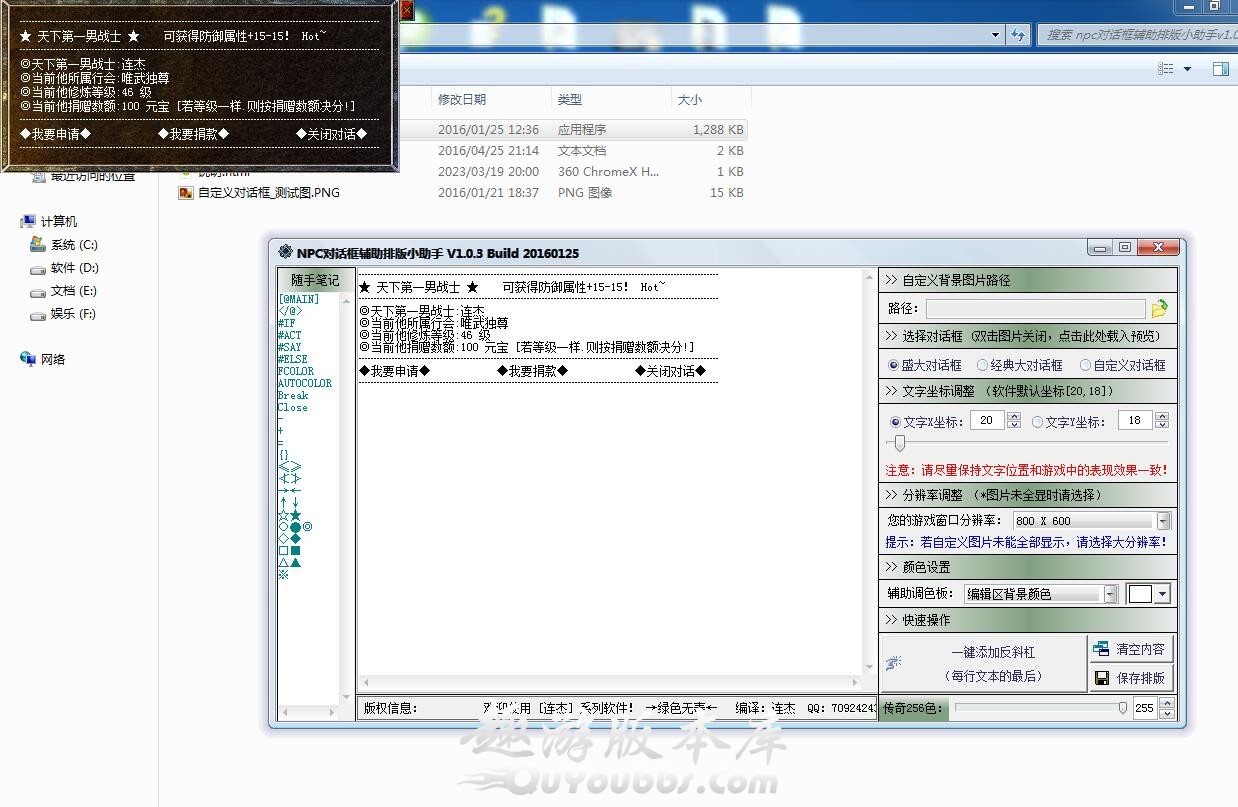Select the 自定义对话框 radio option
Viewport: 1238px width, 807px height.
coord(1085,366)
